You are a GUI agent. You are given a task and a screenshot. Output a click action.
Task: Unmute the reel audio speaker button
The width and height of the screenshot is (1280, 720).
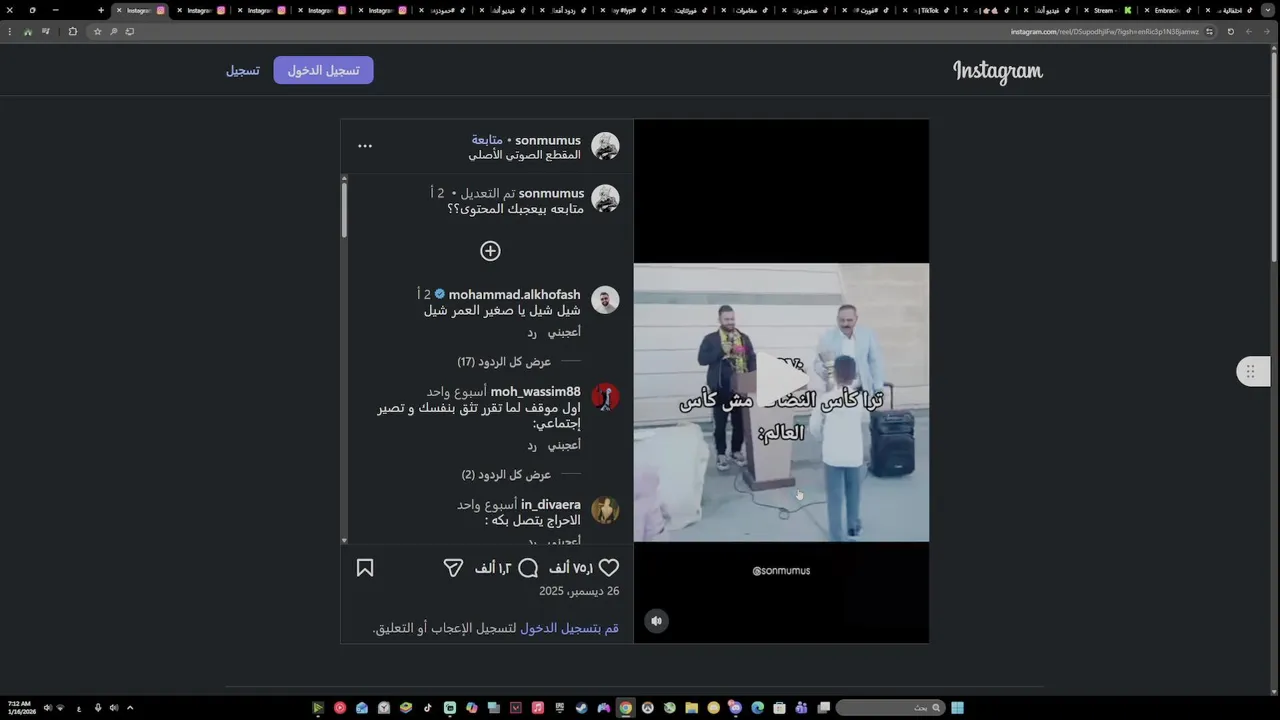656,621
